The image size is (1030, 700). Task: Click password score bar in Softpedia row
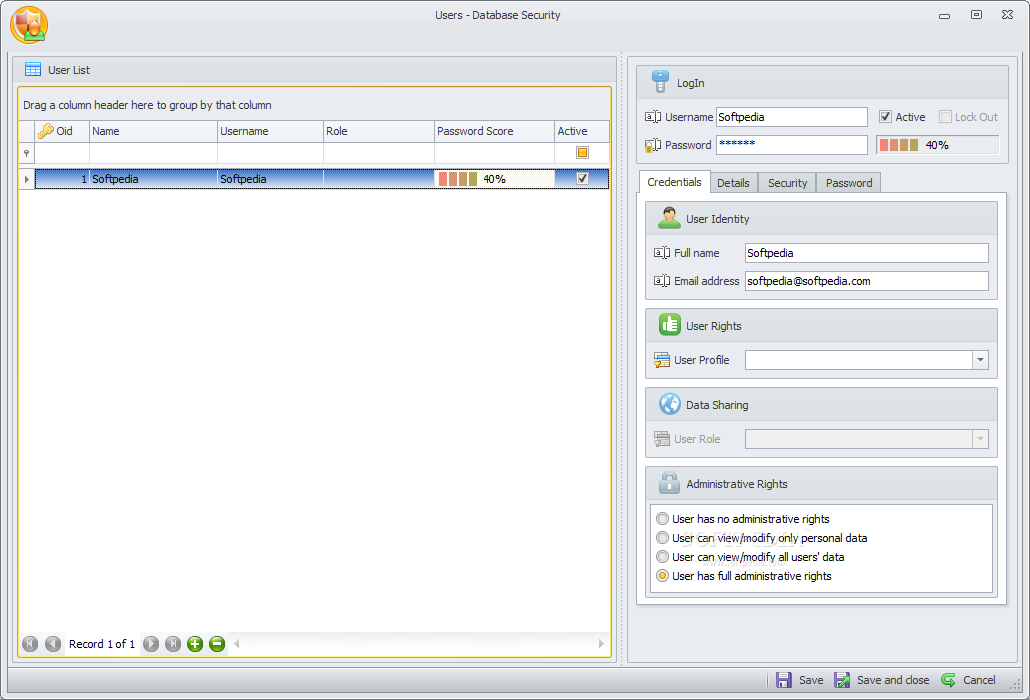[494, 179]
